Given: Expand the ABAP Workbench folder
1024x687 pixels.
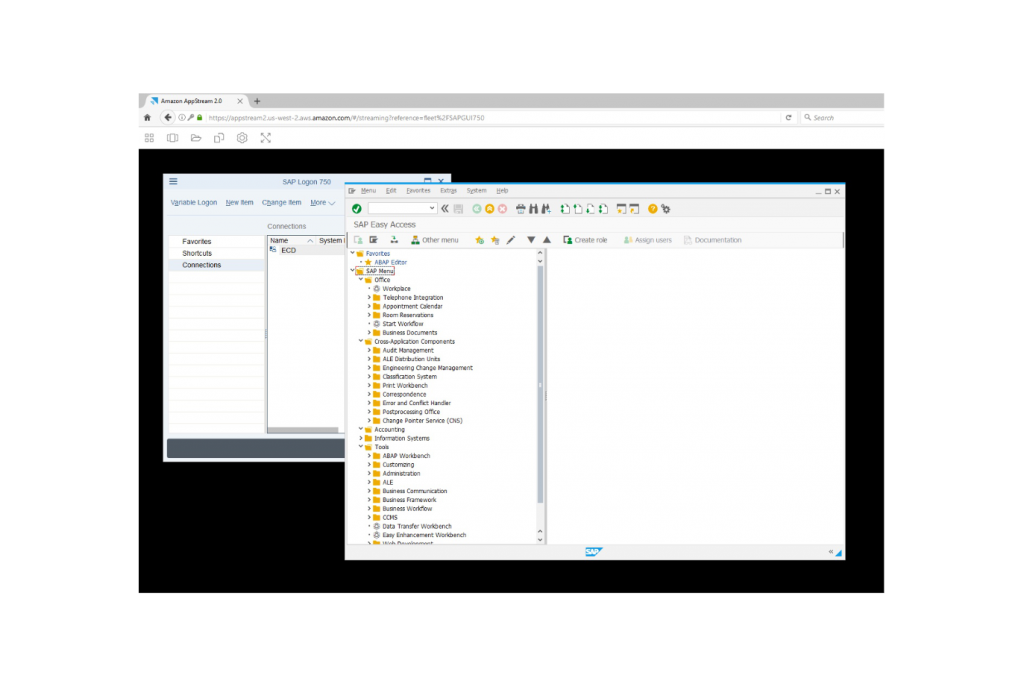Looking at the screenshot, I should (x=369, y=456).
